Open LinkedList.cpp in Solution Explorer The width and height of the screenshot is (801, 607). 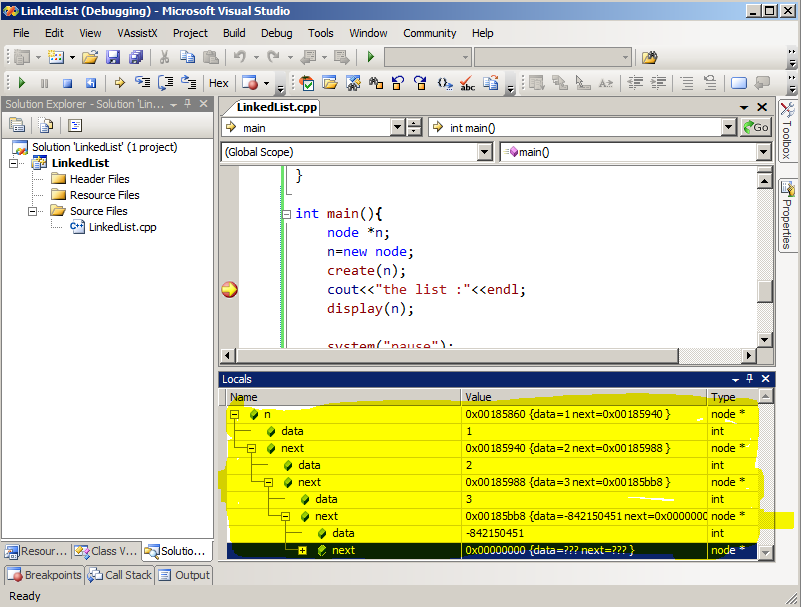[122, 227]
